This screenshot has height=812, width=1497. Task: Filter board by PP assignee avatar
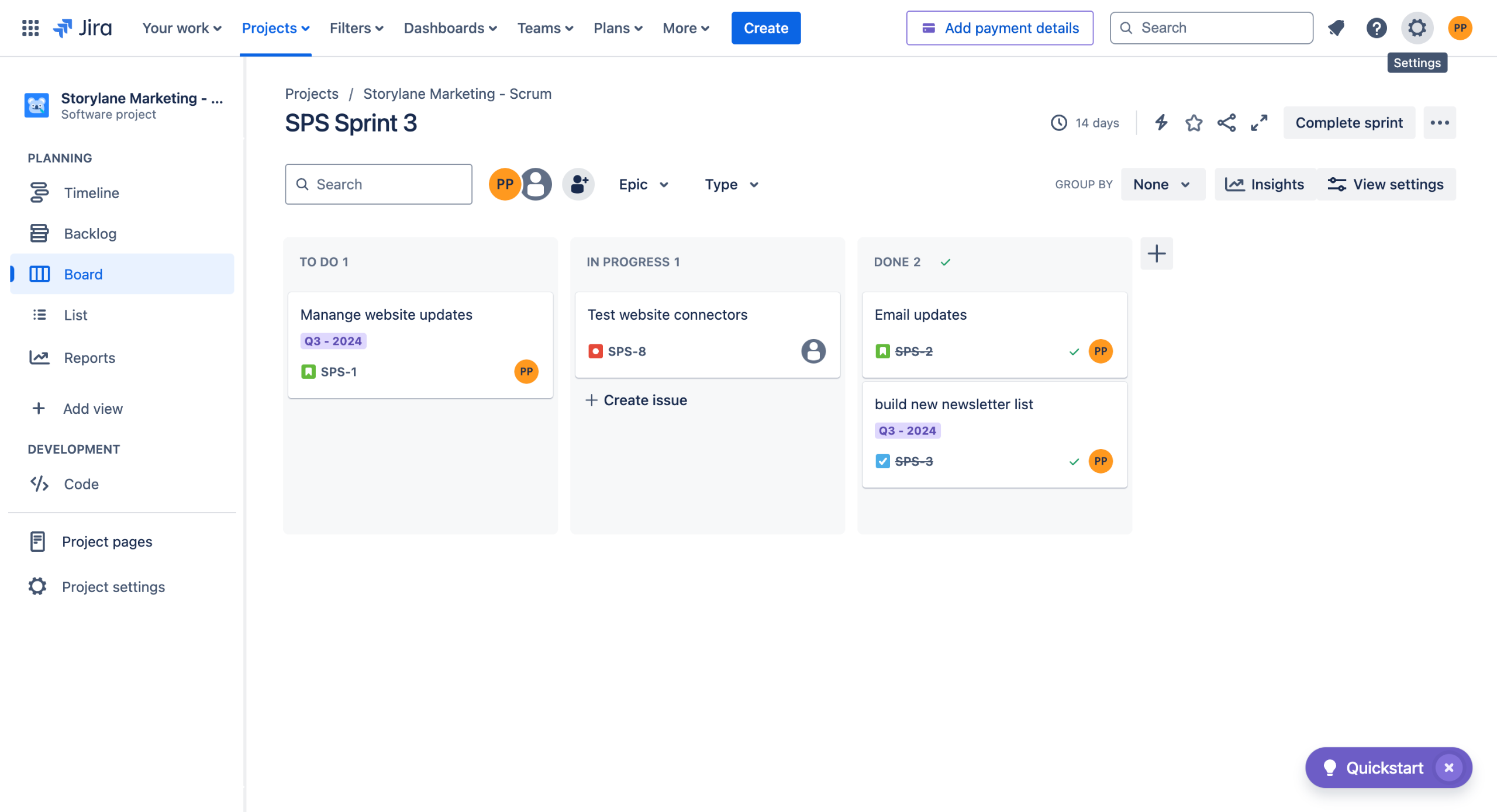pyautogui.click(x=504, y=184)
